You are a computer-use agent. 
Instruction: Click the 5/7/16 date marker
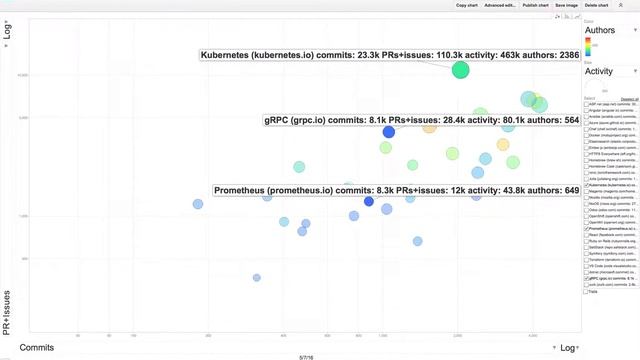click(x=306, y=358)
